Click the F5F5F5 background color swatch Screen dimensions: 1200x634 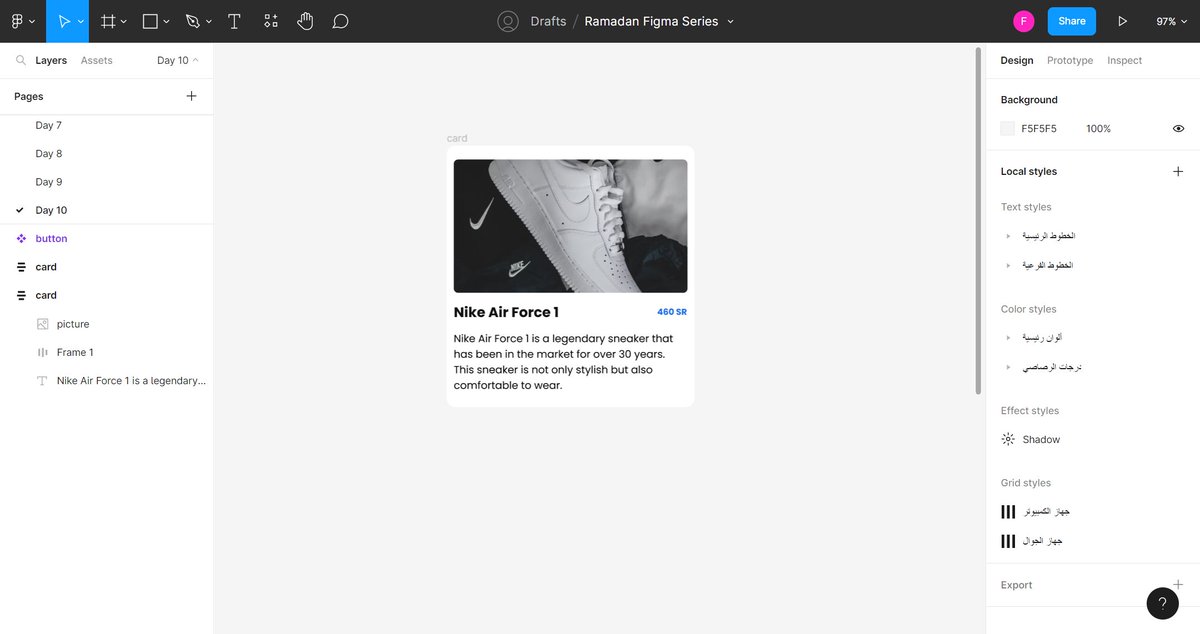click(1008, 128)
